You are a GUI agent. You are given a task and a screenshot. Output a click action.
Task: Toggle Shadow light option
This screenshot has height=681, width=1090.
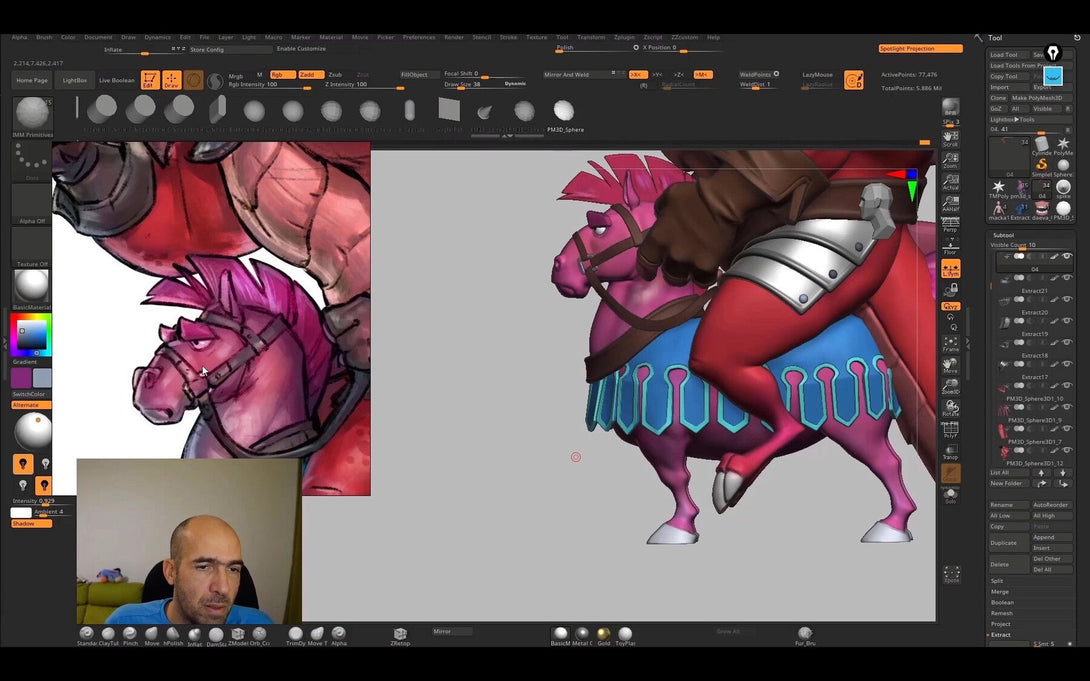point(31,523)
